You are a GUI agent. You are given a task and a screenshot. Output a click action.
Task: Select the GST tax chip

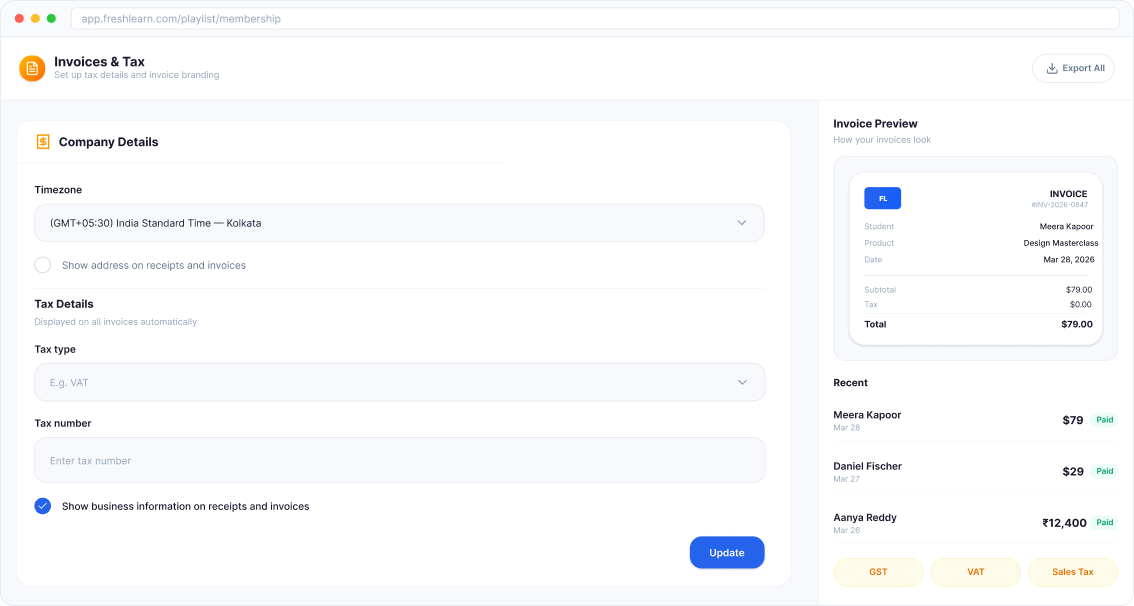tap(878, 572)
